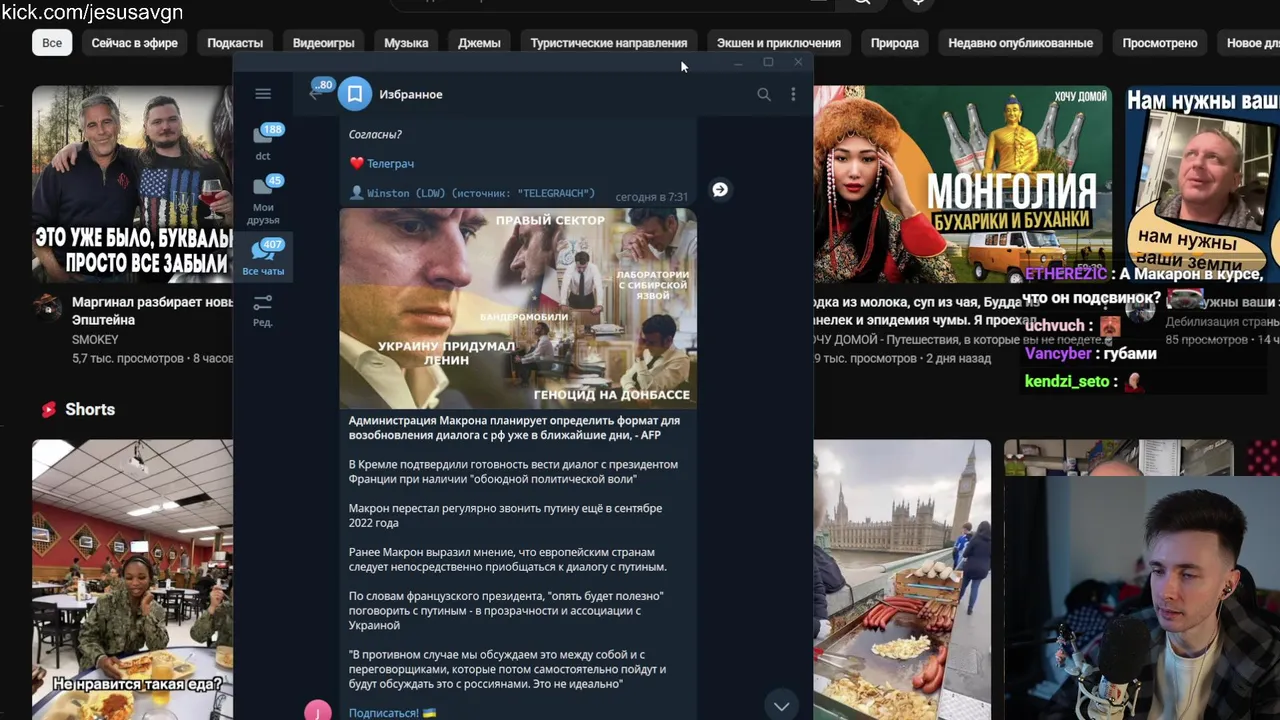Open the Телеграч link in message
The width and height of the screenshot is (1280, 720).
click(390, 163)
